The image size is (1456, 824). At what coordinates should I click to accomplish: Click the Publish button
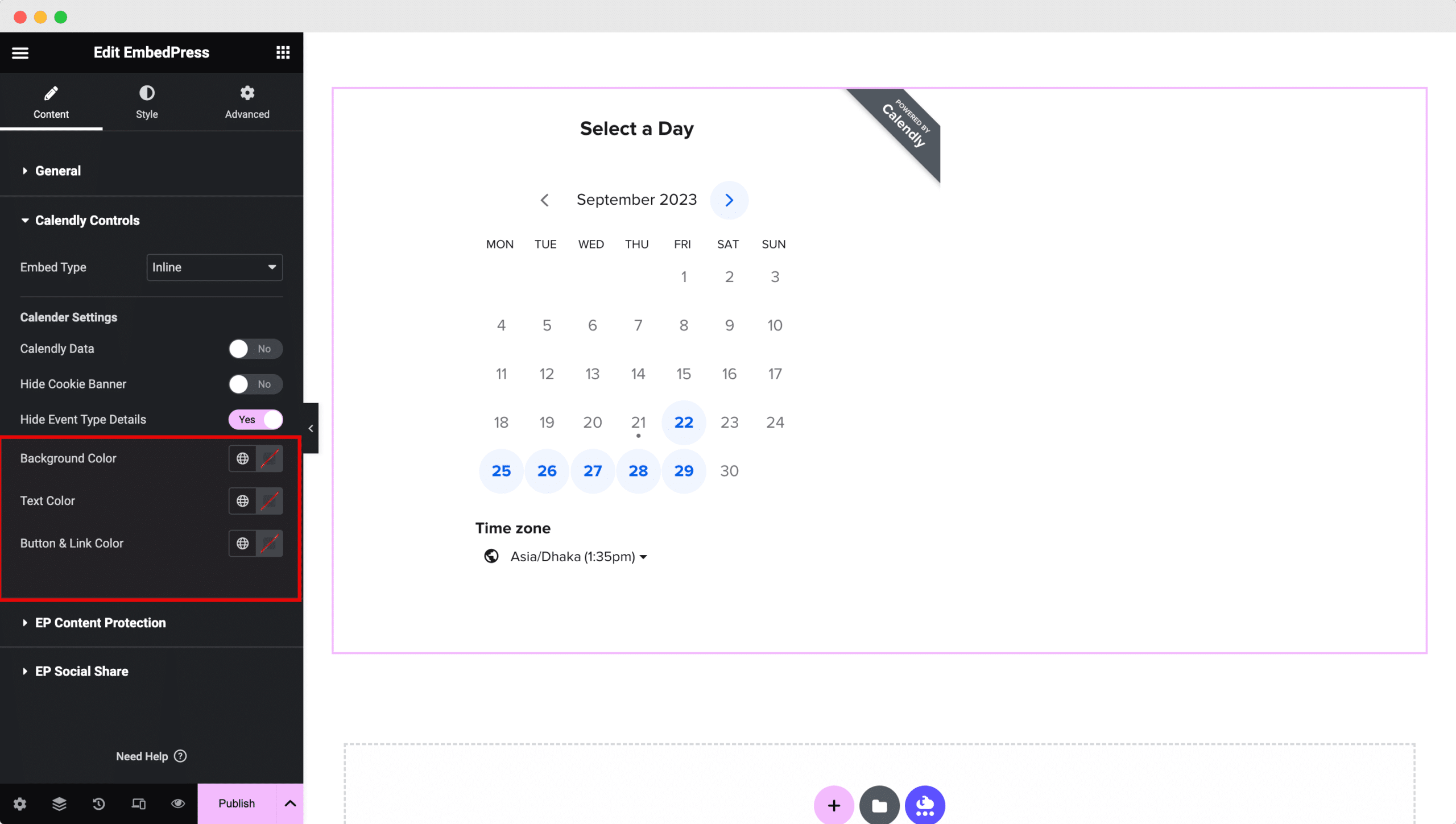click(236, 803)
